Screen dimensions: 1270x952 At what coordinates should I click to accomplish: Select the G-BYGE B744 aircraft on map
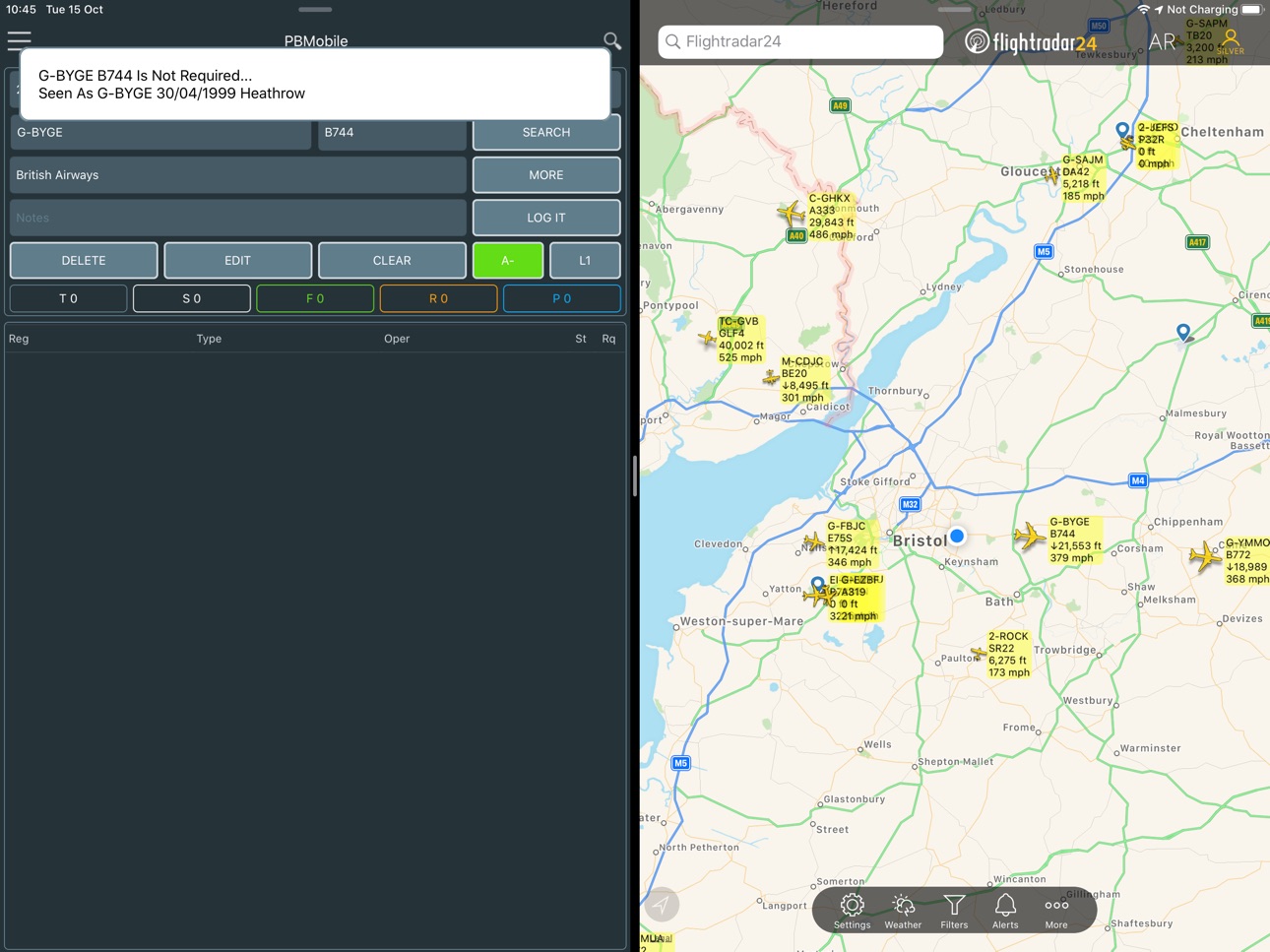coord(1030,537)
